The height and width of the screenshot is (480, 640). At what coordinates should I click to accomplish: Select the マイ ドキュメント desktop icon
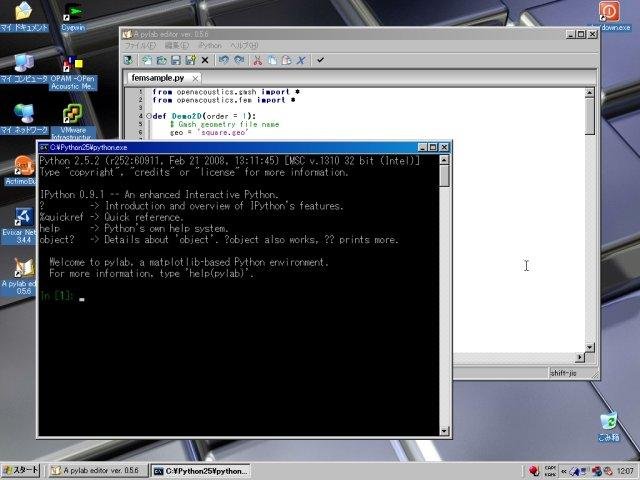[x=24, y=17]
